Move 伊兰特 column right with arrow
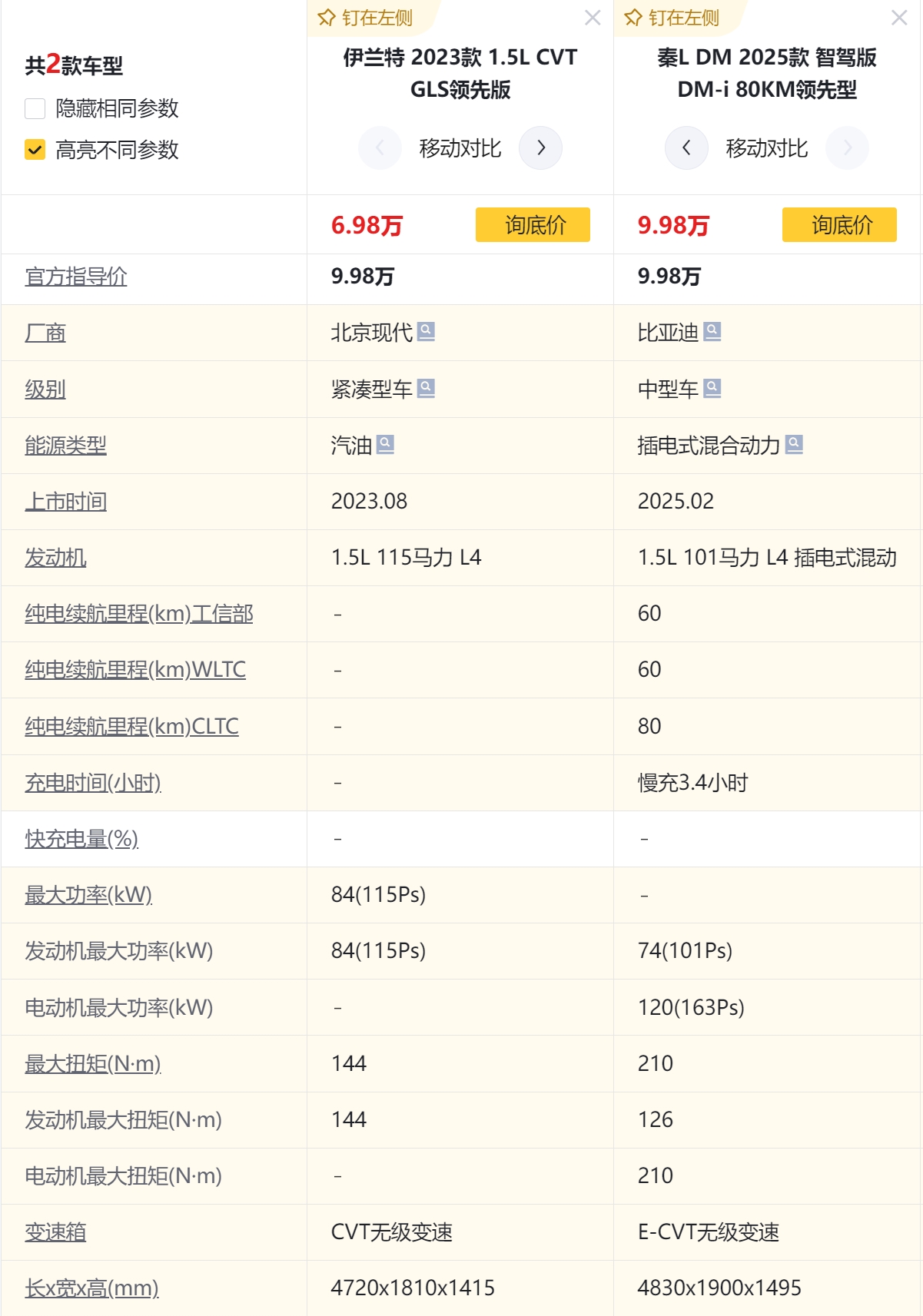This screenshot has width=923, height=1316. coord(541,148)
